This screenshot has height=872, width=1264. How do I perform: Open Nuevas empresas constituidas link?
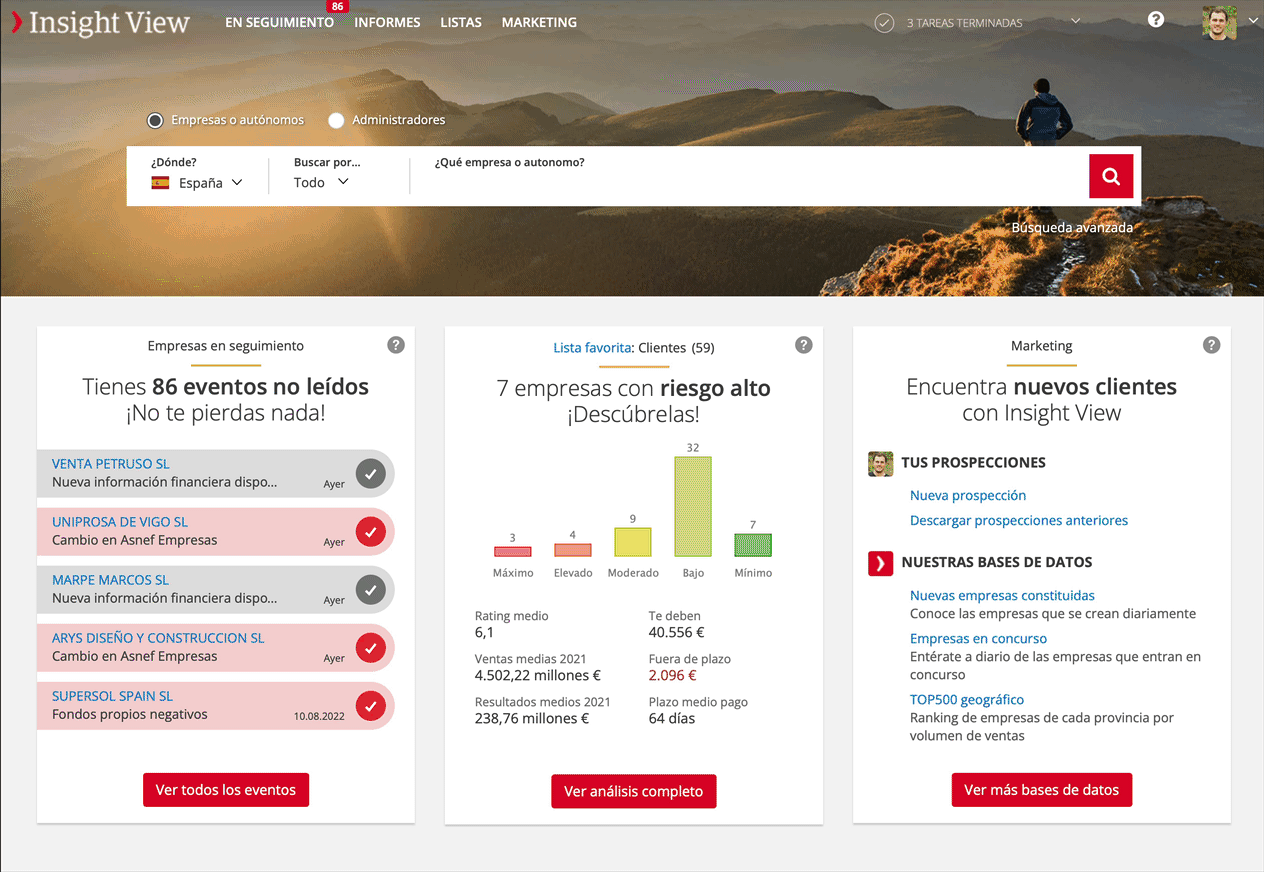click(1002, 595)
